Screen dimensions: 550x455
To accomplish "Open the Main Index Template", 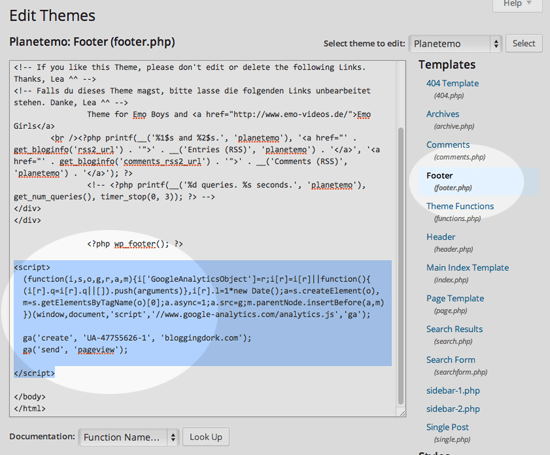I will (x=468, y=268).
